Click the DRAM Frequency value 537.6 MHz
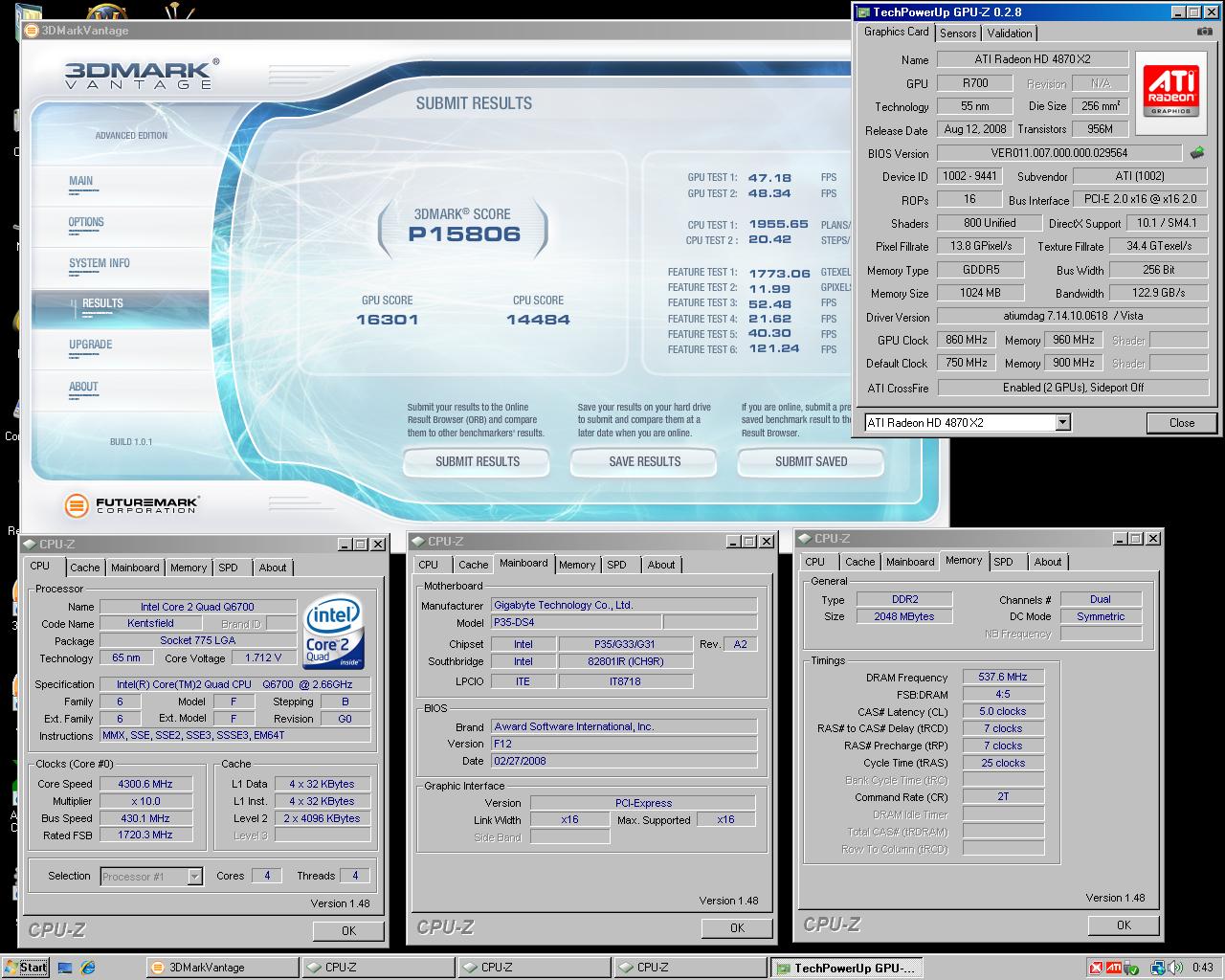This screenshot has height=980, width=1225. click(1003, 677)
